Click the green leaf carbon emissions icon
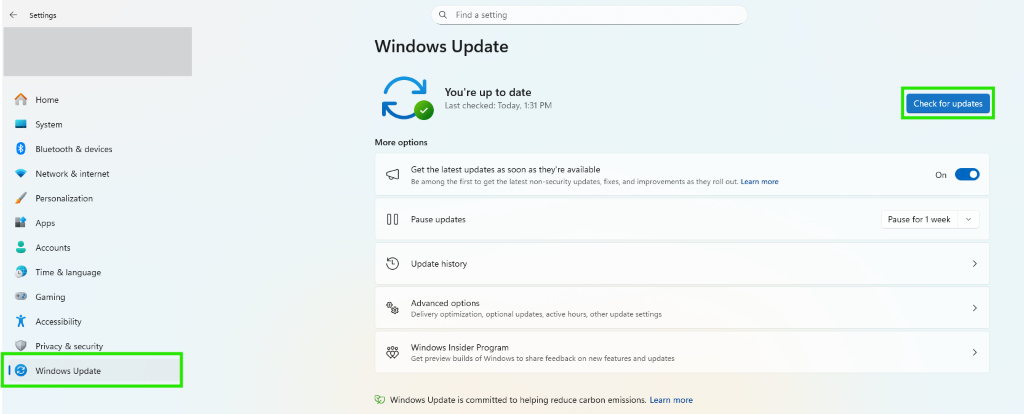This screenshot has height=414, width=1024. (379, 400)
